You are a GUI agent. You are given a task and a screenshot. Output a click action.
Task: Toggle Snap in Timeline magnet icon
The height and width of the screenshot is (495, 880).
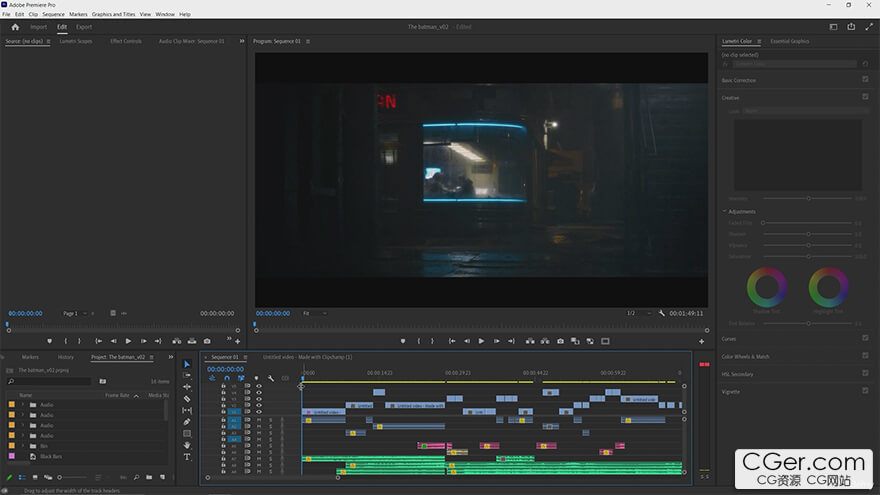227,378
